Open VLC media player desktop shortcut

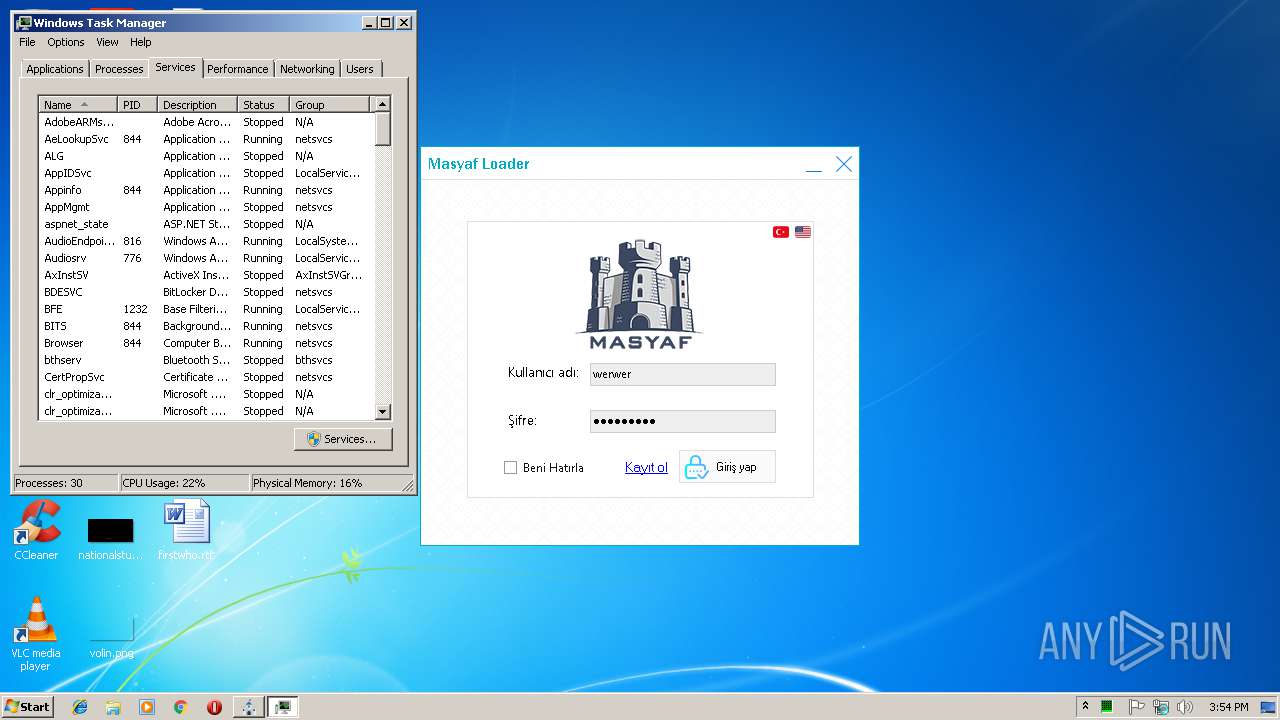(36, 634)
